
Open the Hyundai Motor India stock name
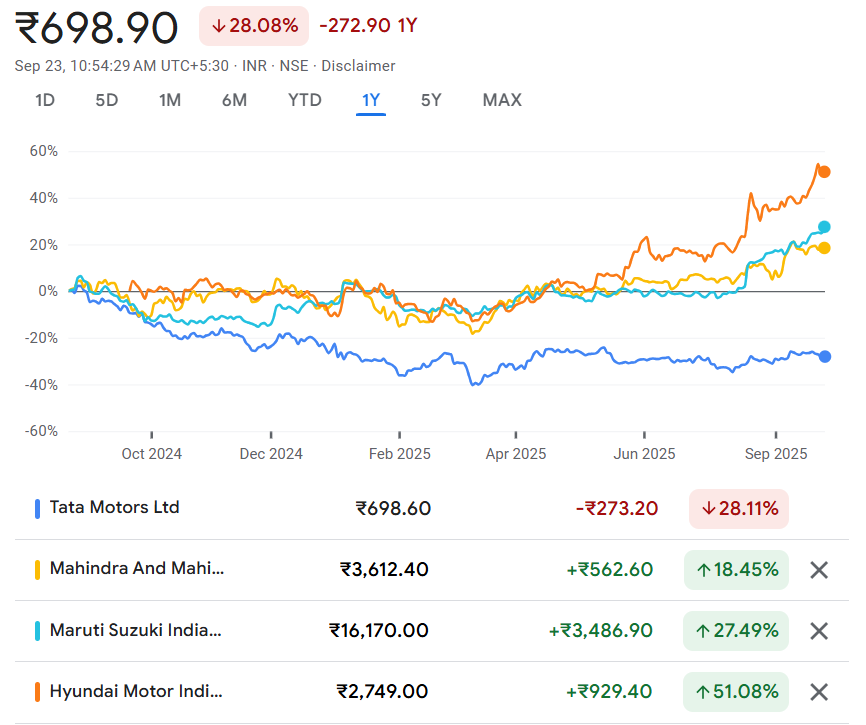tap(137, 692)
